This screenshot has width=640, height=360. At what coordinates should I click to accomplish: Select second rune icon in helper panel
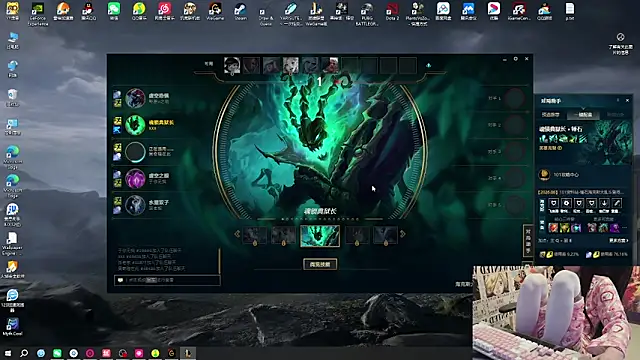tap(566, 203)
